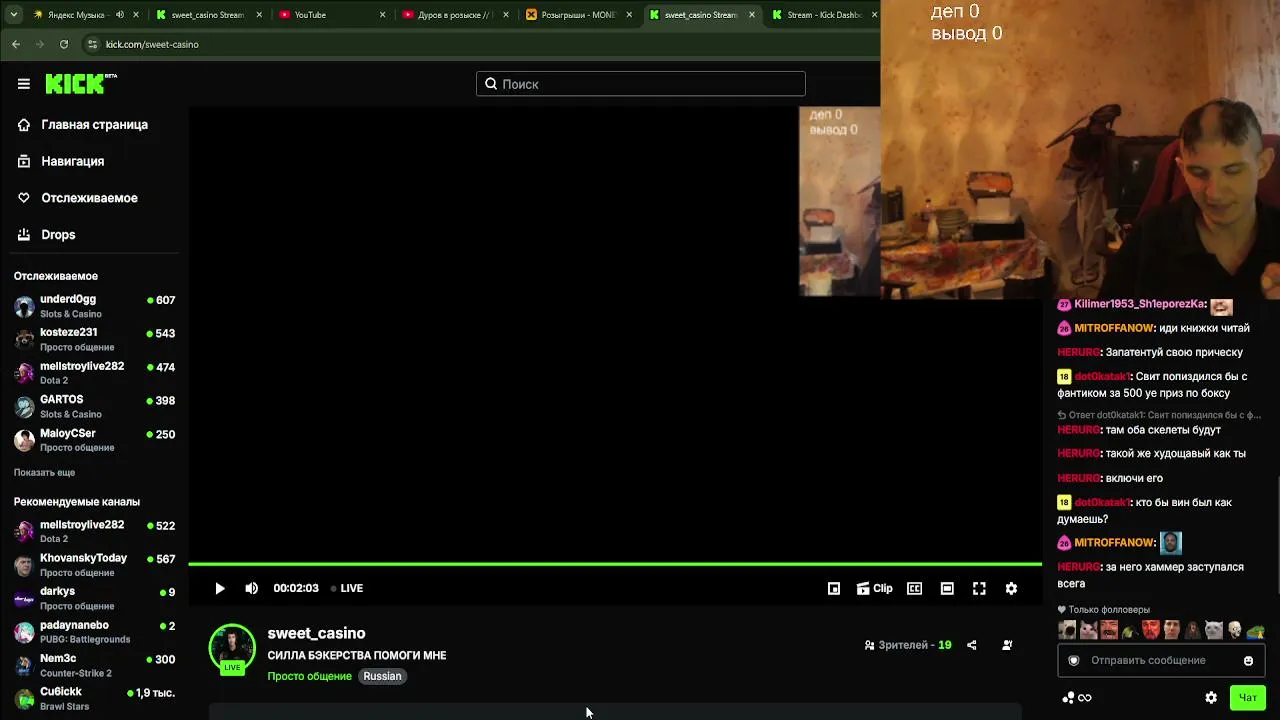Viewport: 1280px width, 720px height.
Task: Jump to LIVE in the player
Action: (x=347, y=588)
